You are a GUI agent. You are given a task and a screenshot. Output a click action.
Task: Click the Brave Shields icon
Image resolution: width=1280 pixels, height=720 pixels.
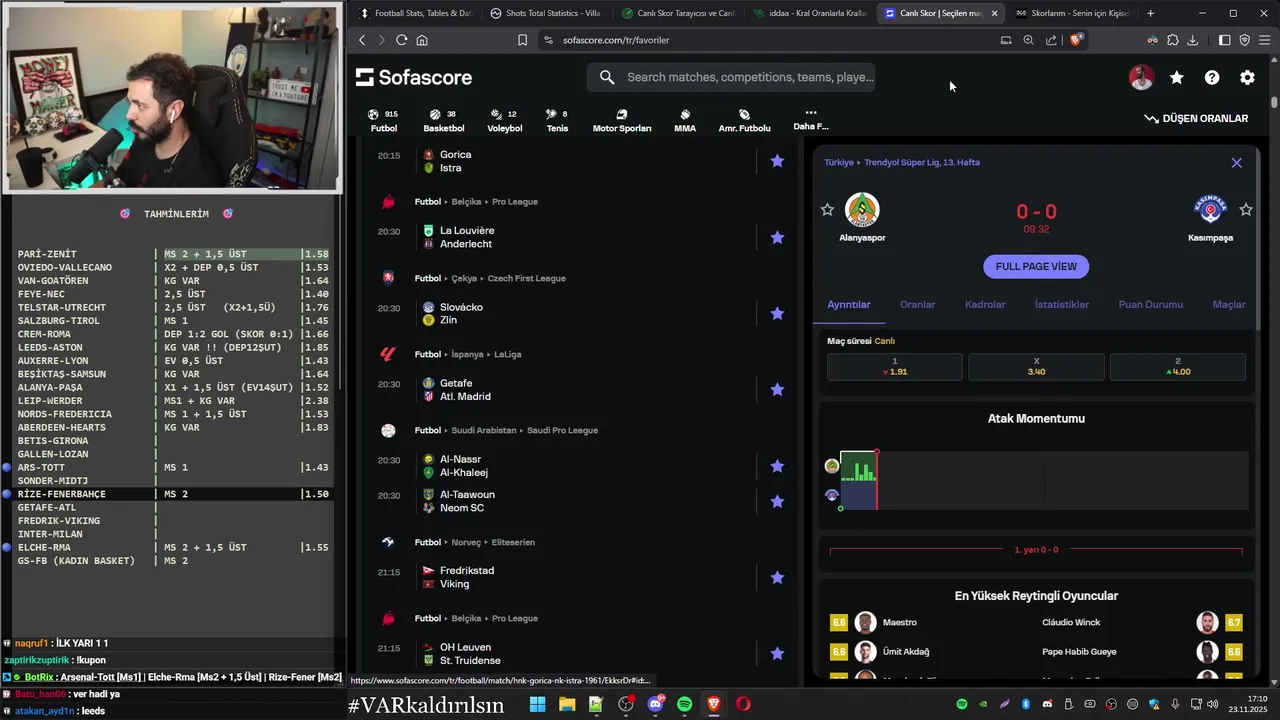click(x=1076, y=40)
